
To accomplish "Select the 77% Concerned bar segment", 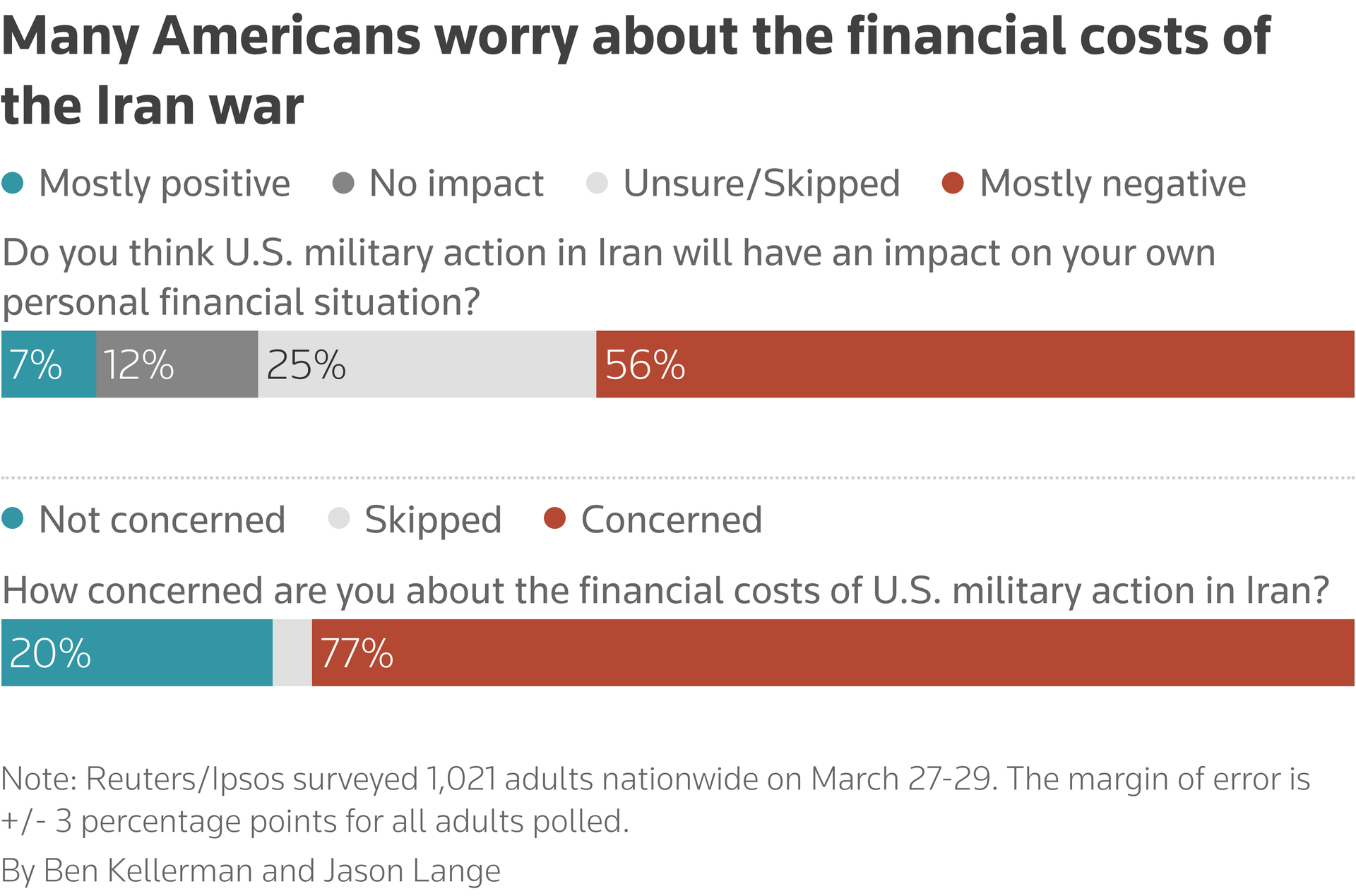I will tap(833, 653).
